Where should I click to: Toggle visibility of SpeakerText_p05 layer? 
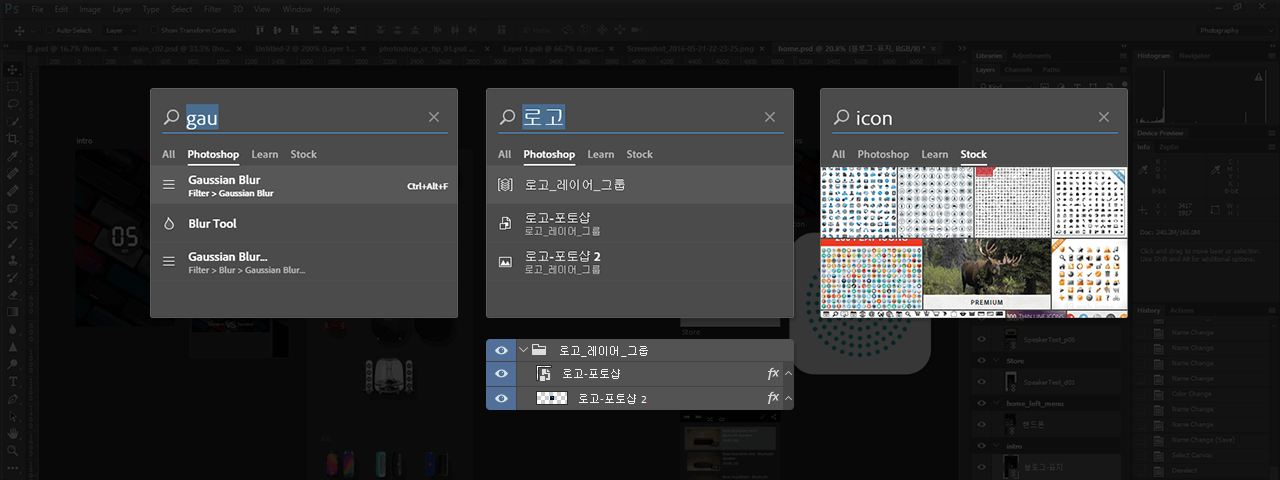[981, 340]
